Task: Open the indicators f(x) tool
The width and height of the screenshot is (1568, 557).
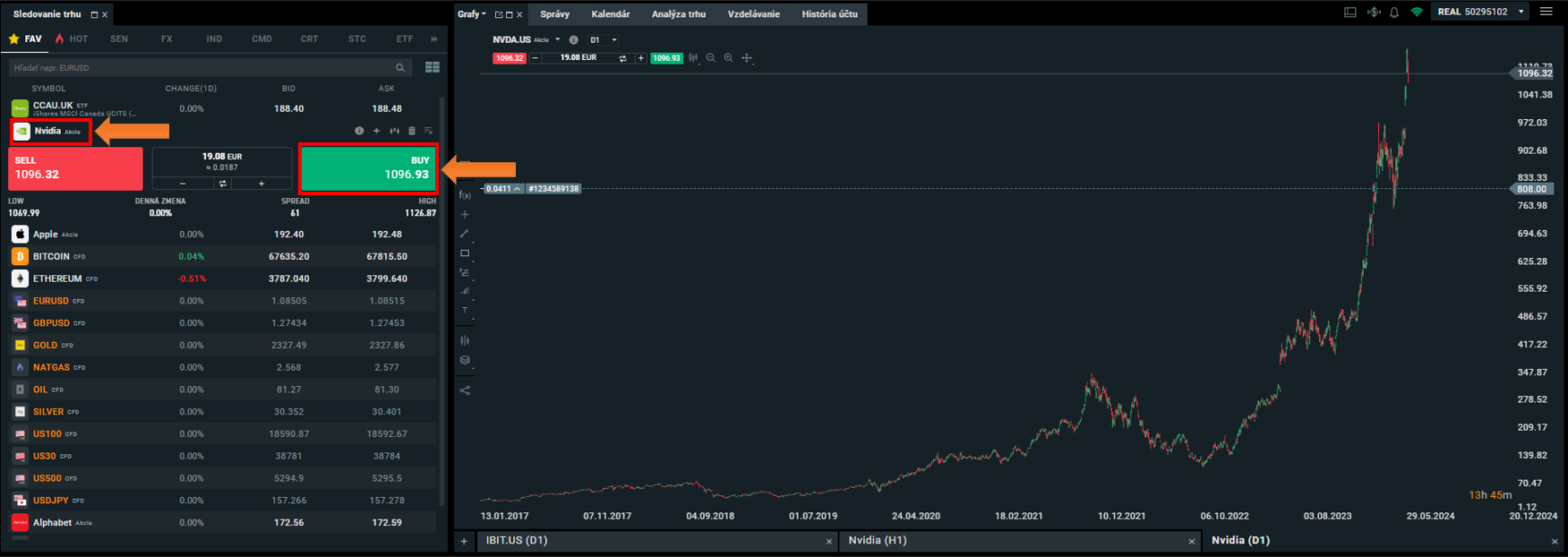Action: (465, 194)
